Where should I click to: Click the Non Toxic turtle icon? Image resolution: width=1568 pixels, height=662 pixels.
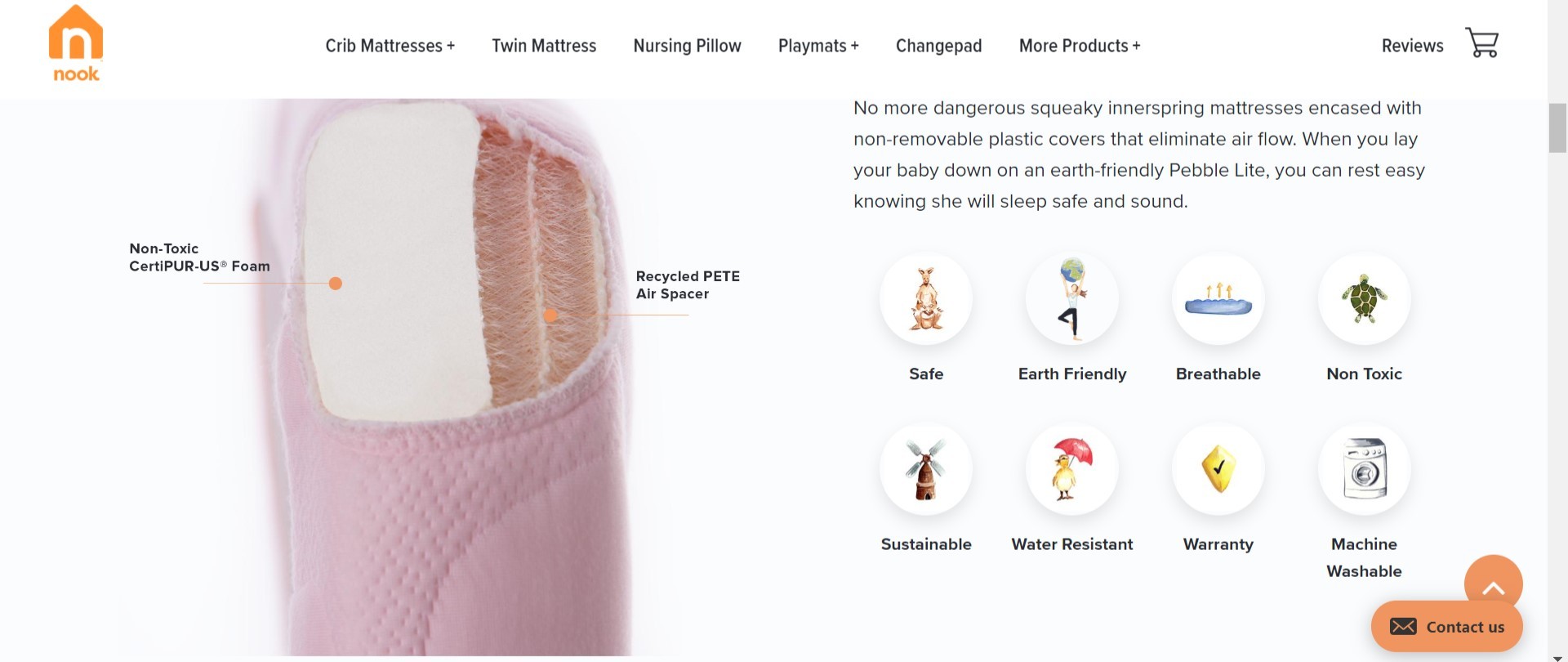[1365, 298]
